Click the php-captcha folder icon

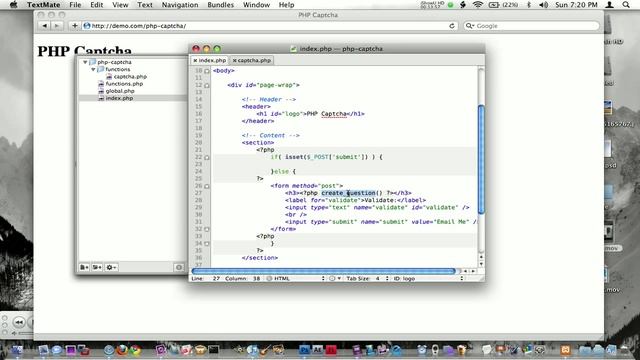pos(92,62)
